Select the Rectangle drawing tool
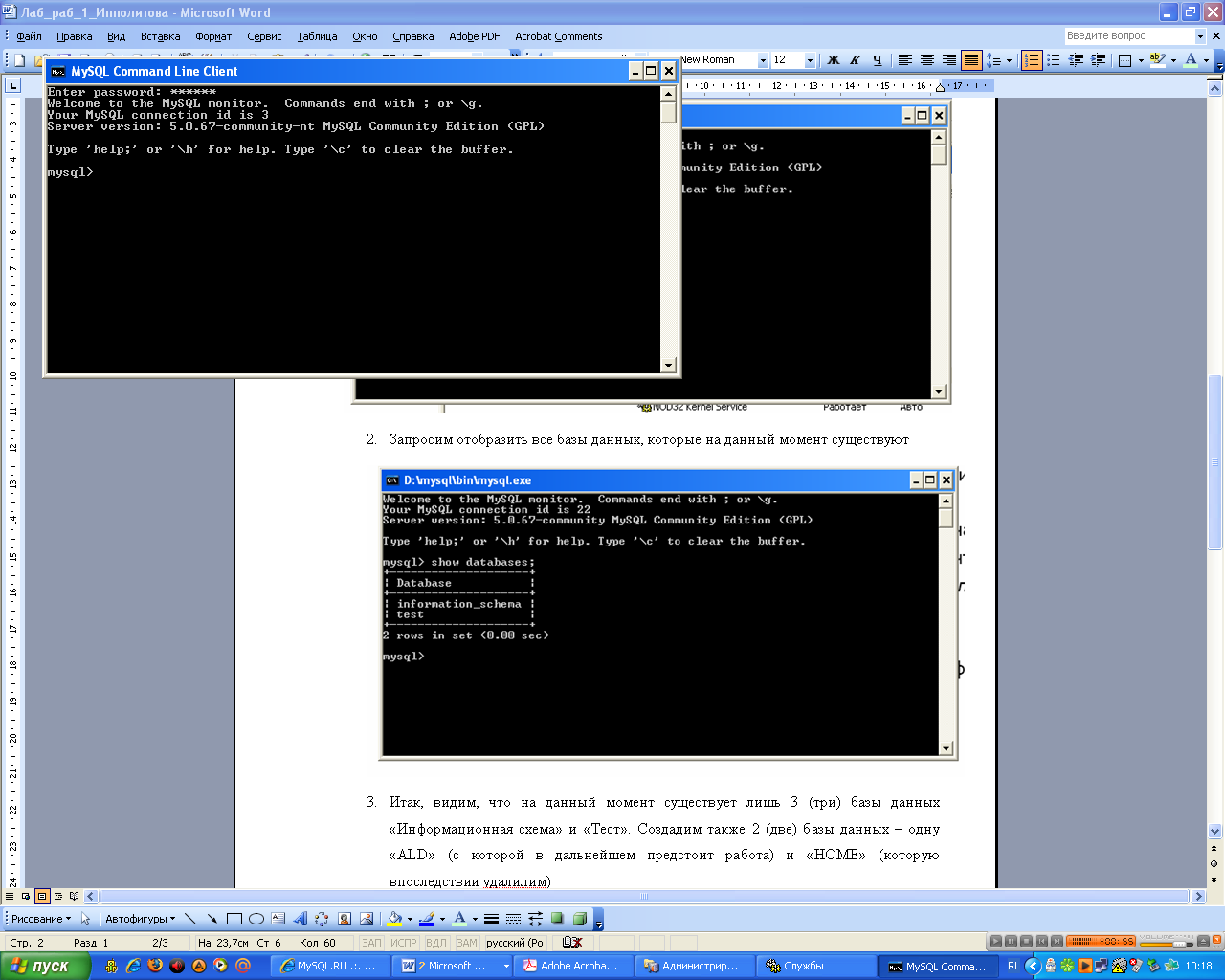 234,919
